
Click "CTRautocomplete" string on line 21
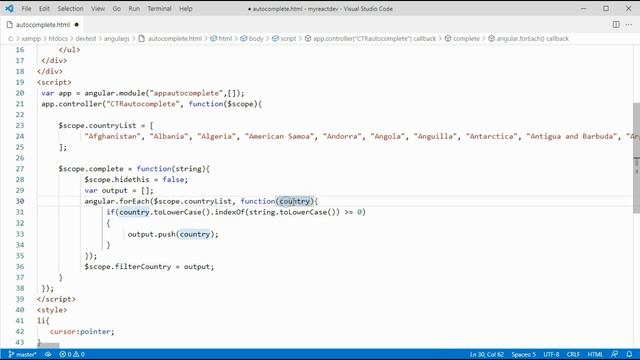click(x=143, y=104)
